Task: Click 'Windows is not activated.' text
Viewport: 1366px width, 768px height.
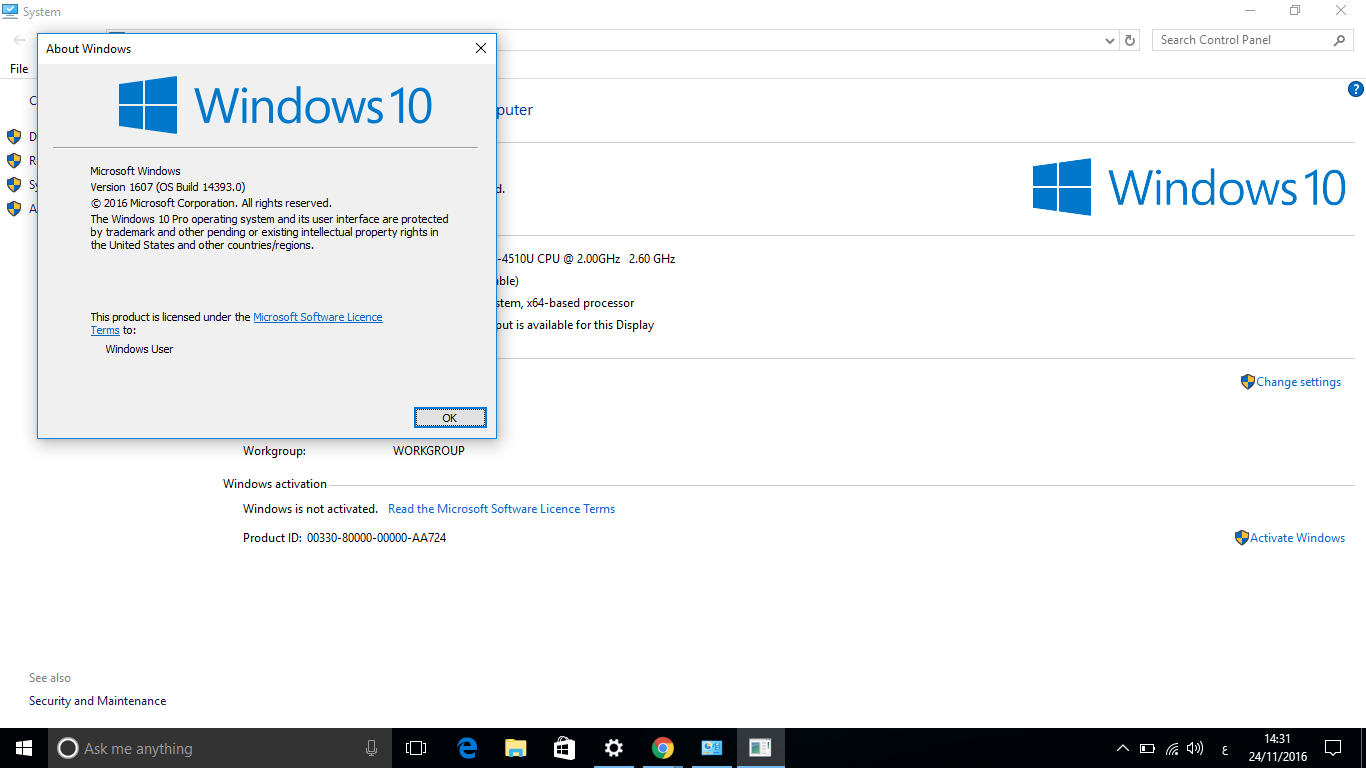Action: pyautogui.click(x=310, y=509)
